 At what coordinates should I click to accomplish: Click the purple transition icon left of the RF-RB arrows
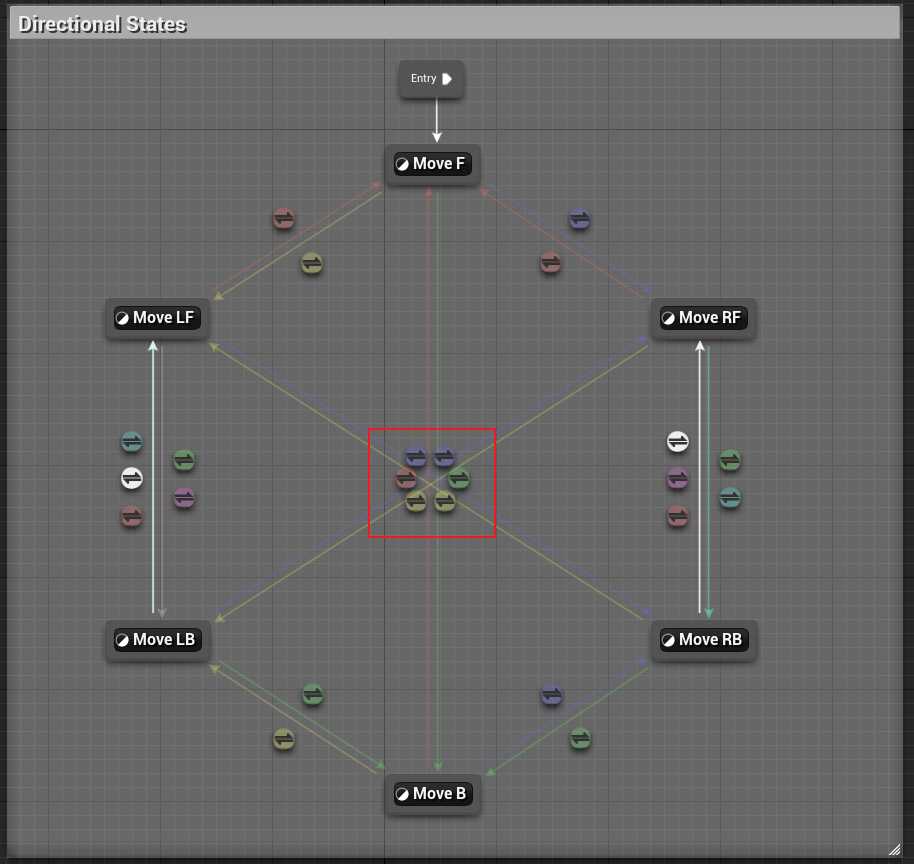(677, 479)
